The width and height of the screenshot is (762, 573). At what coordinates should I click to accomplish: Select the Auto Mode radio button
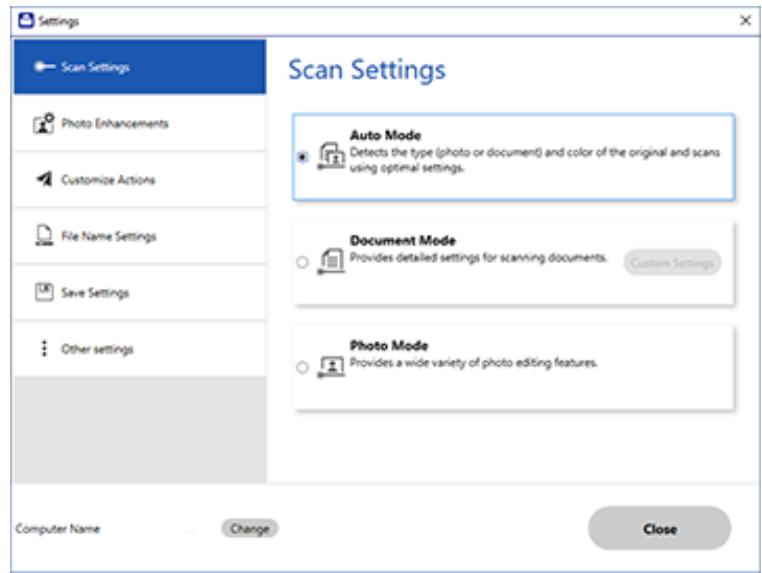tap(302, 157)
